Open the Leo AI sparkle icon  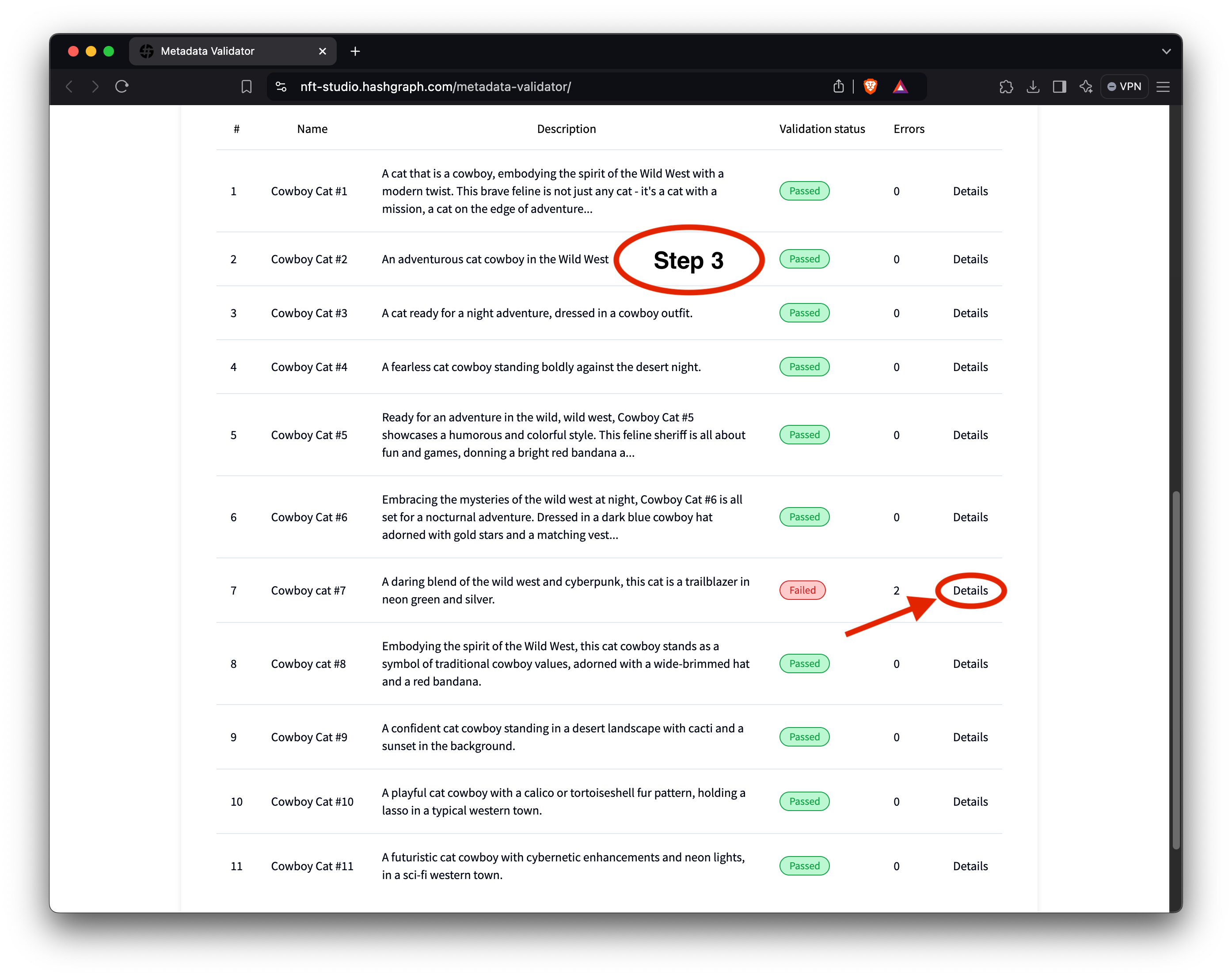coord(1086,87)
